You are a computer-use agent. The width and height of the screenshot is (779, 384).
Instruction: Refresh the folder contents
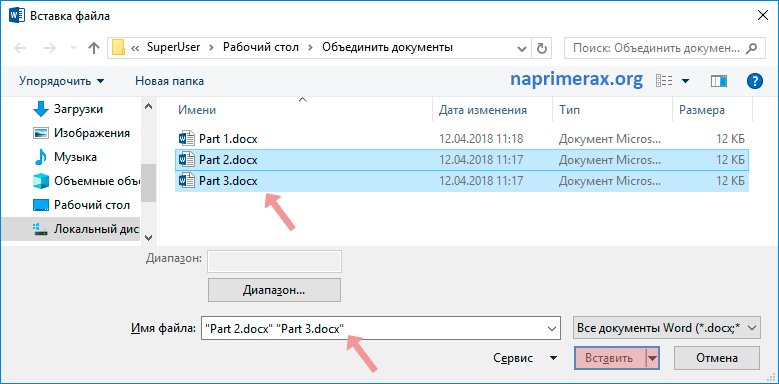coord(542,48)
